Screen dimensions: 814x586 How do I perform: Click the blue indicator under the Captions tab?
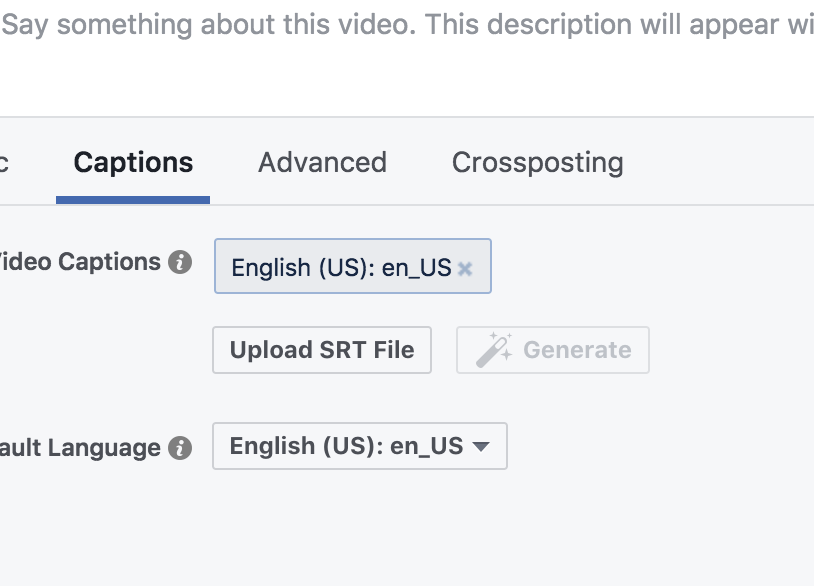tap(133, 200)
